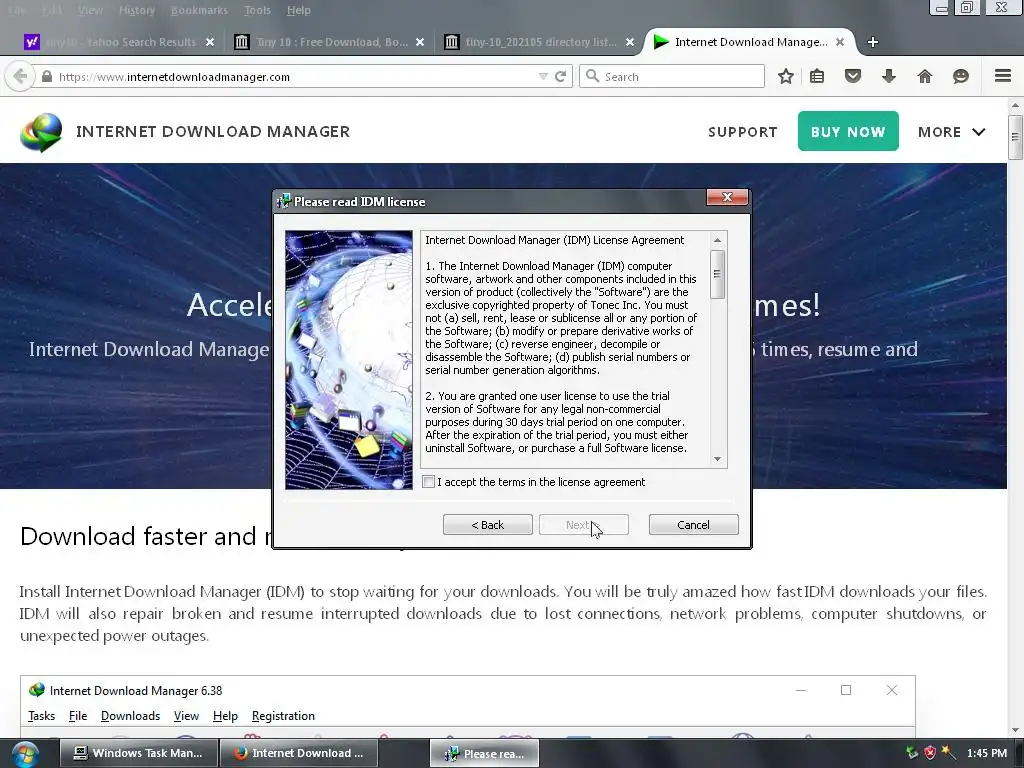Open the Firefox View menu
The width and height of the screenshot is (1024, 768).
[x=90, y=10]
